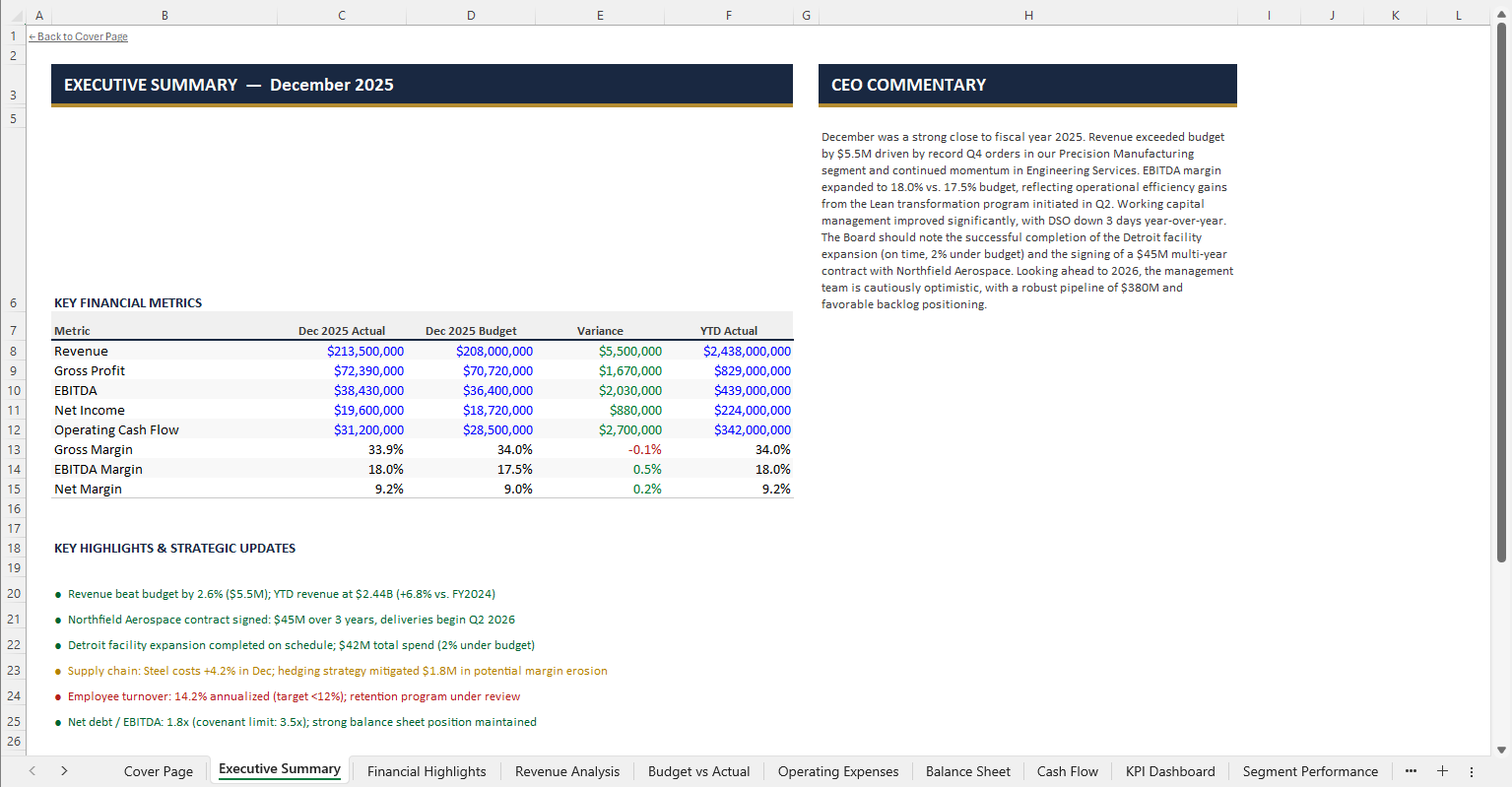1512x787 pixels.
Task: Open the Segment Performance sheet
Action: pos(1310,771)
